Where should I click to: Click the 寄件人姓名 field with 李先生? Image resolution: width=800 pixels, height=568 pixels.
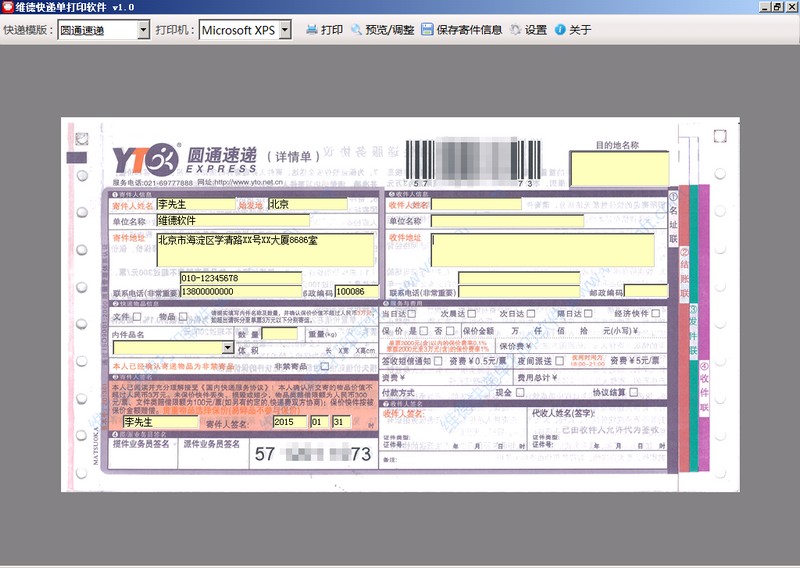pos(196,204)
